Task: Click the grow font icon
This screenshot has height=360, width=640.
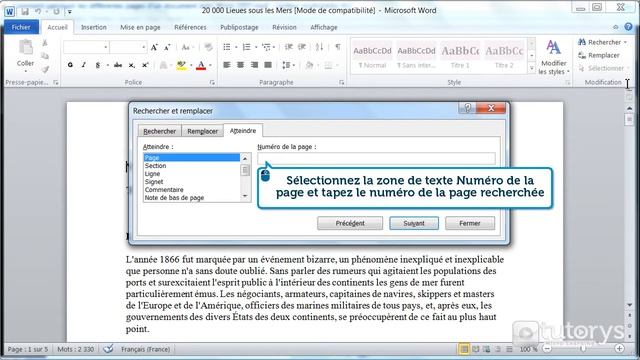Action: [154, 47]
